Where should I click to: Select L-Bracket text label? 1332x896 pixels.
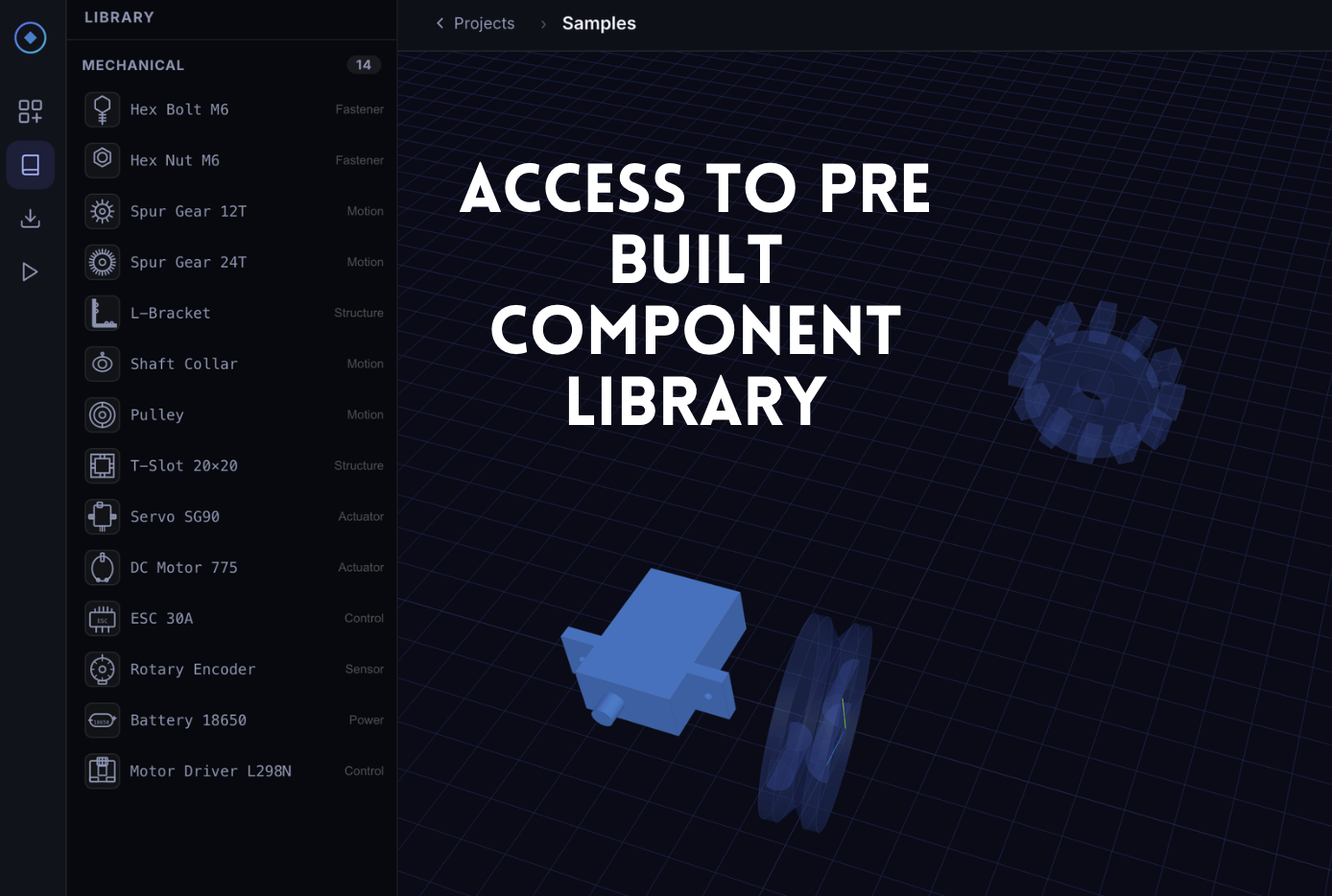[170, 313]
